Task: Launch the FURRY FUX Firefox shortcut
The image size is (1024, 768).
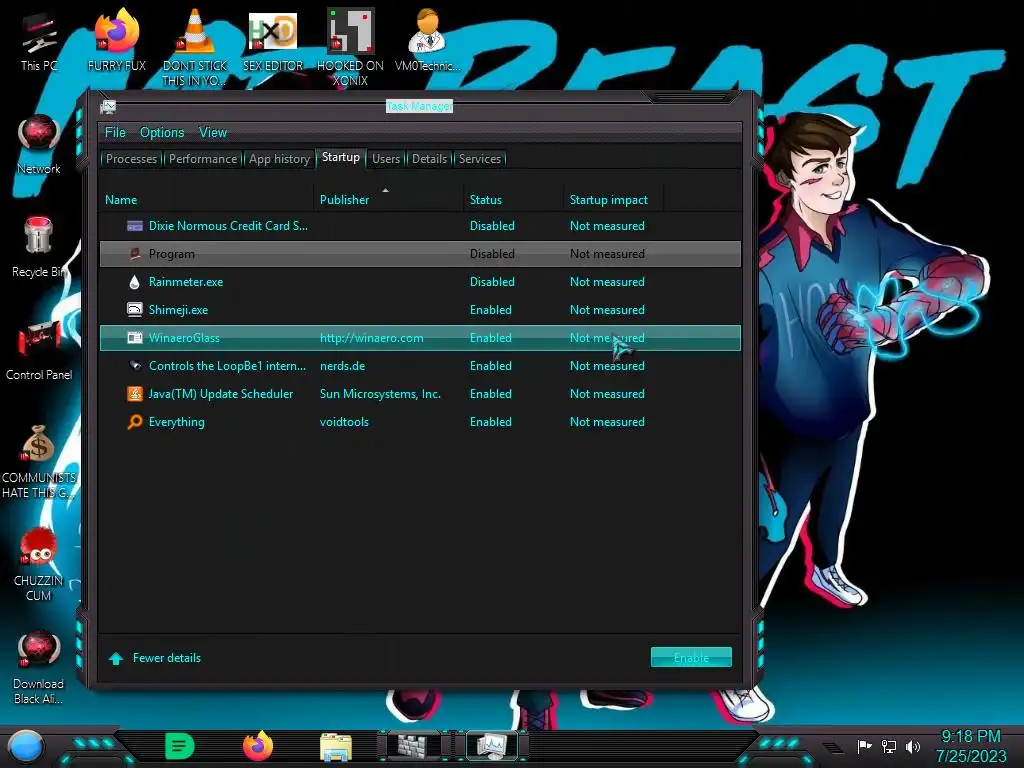Action: tap(117, 40)
